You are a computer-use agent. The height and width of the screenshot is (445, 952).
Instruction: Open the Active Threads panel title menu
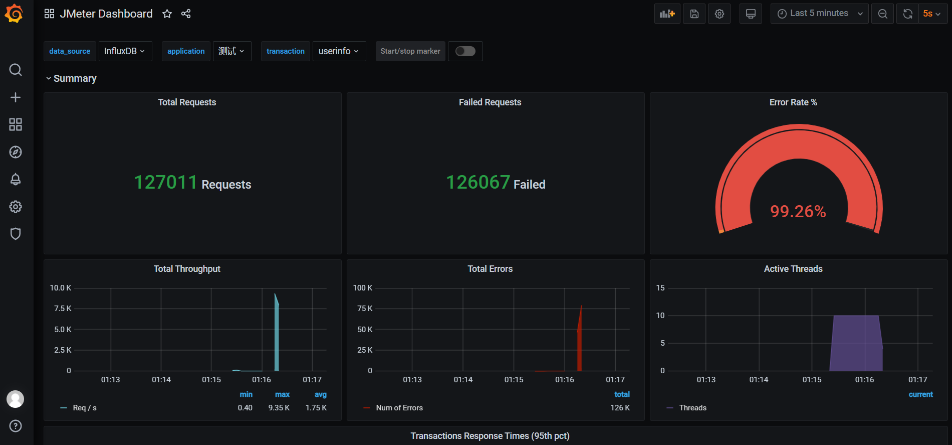click(x=793, y=268)
